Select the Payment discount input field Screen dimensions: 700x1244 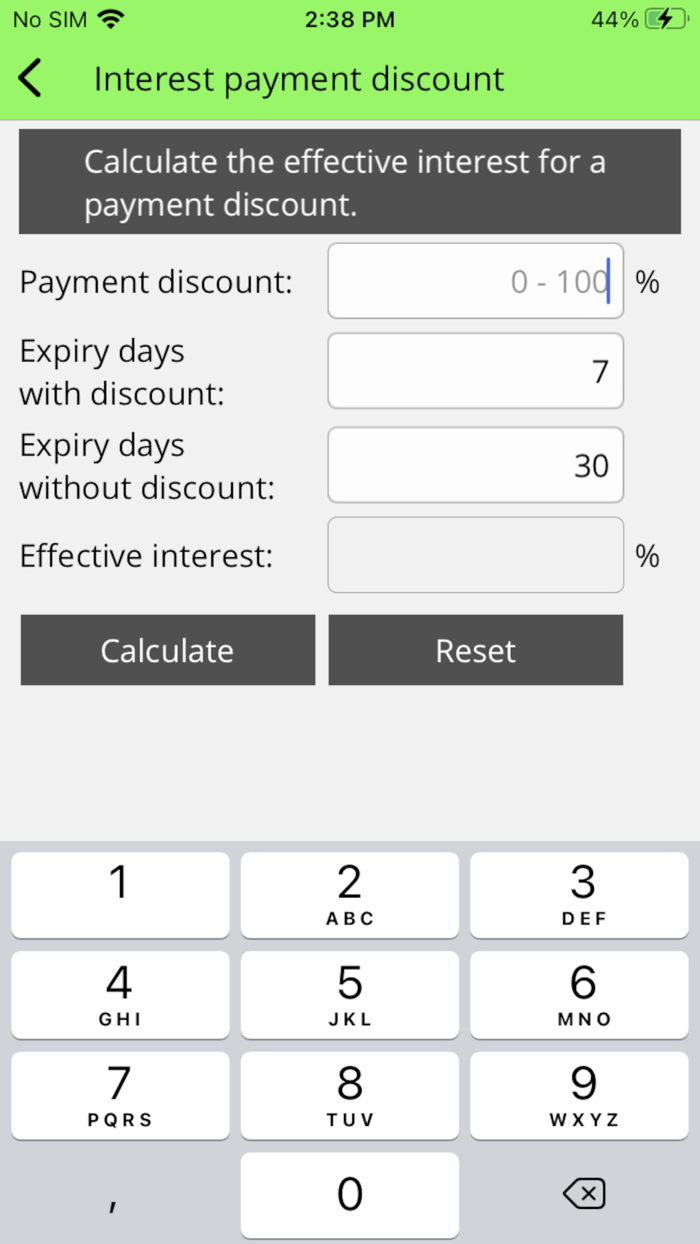(x=476, y=281)
